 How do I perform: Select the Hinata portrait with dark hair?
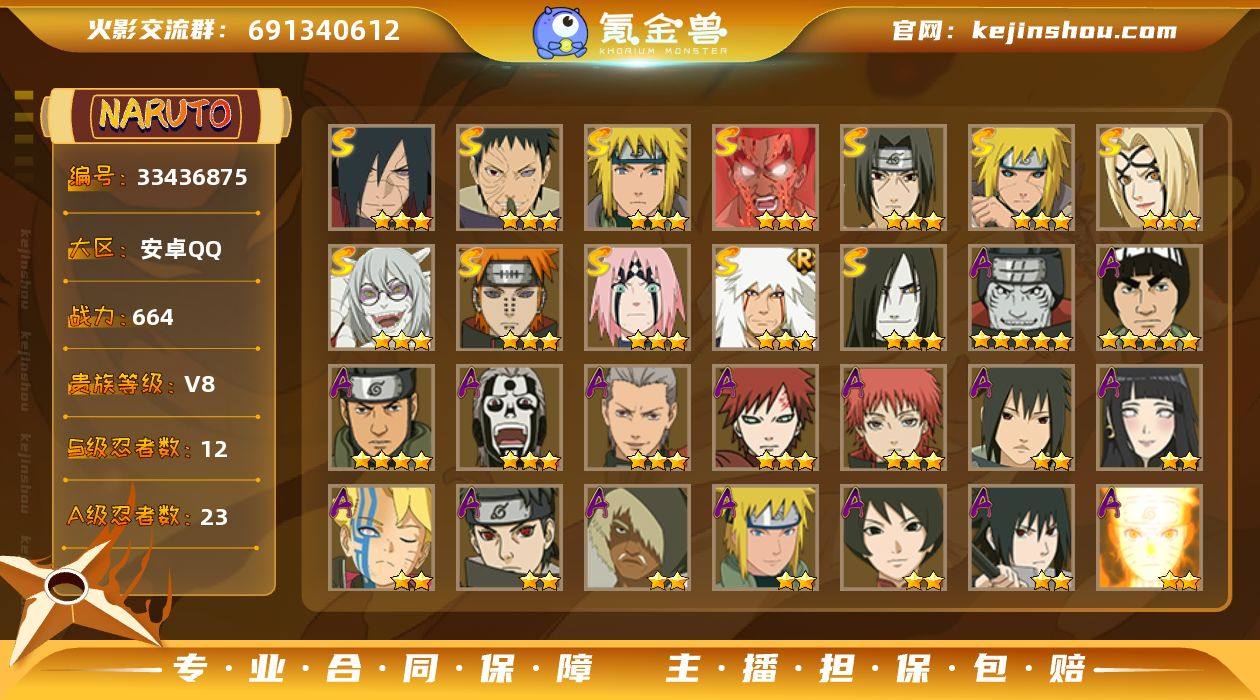click(1149, 418)
